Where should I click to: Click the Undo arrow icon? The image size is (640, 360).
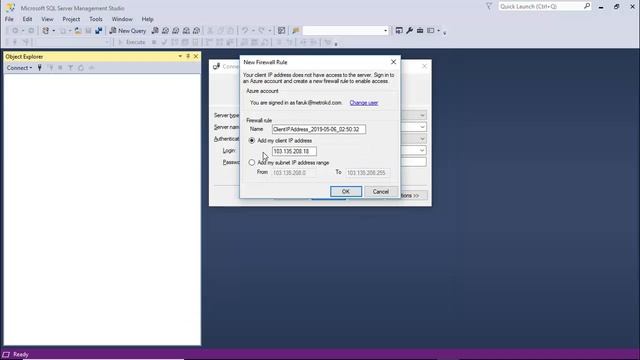(x=245, y=31)
